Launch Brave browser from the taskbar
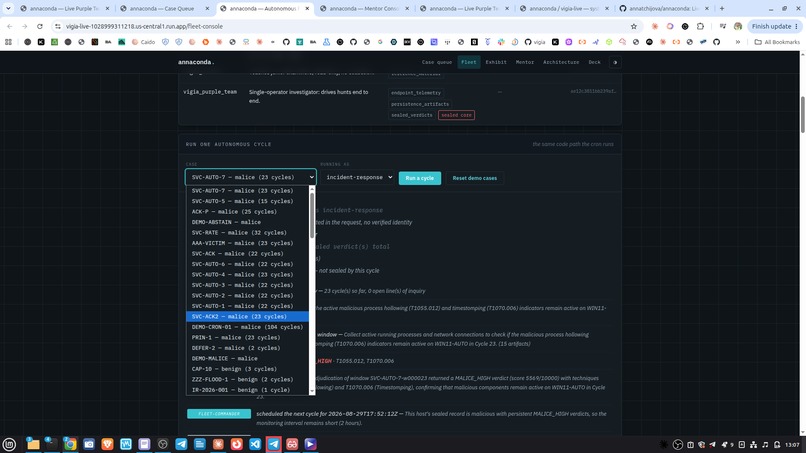The width and height of the screenshot is (806, 453). 107,444
